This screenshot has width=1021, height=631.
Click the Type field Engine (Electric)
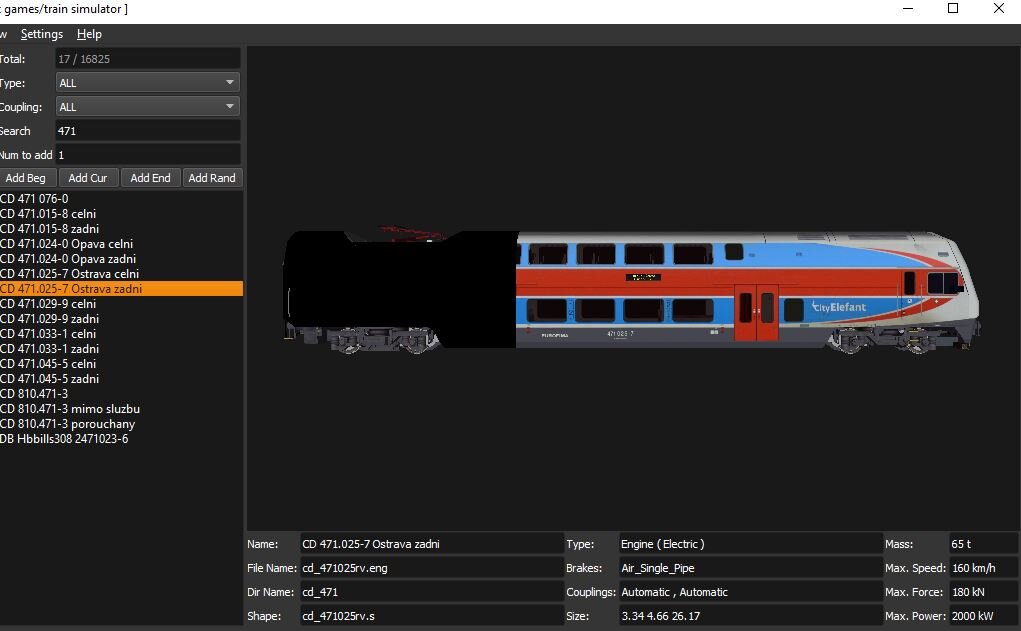[750, 544]
